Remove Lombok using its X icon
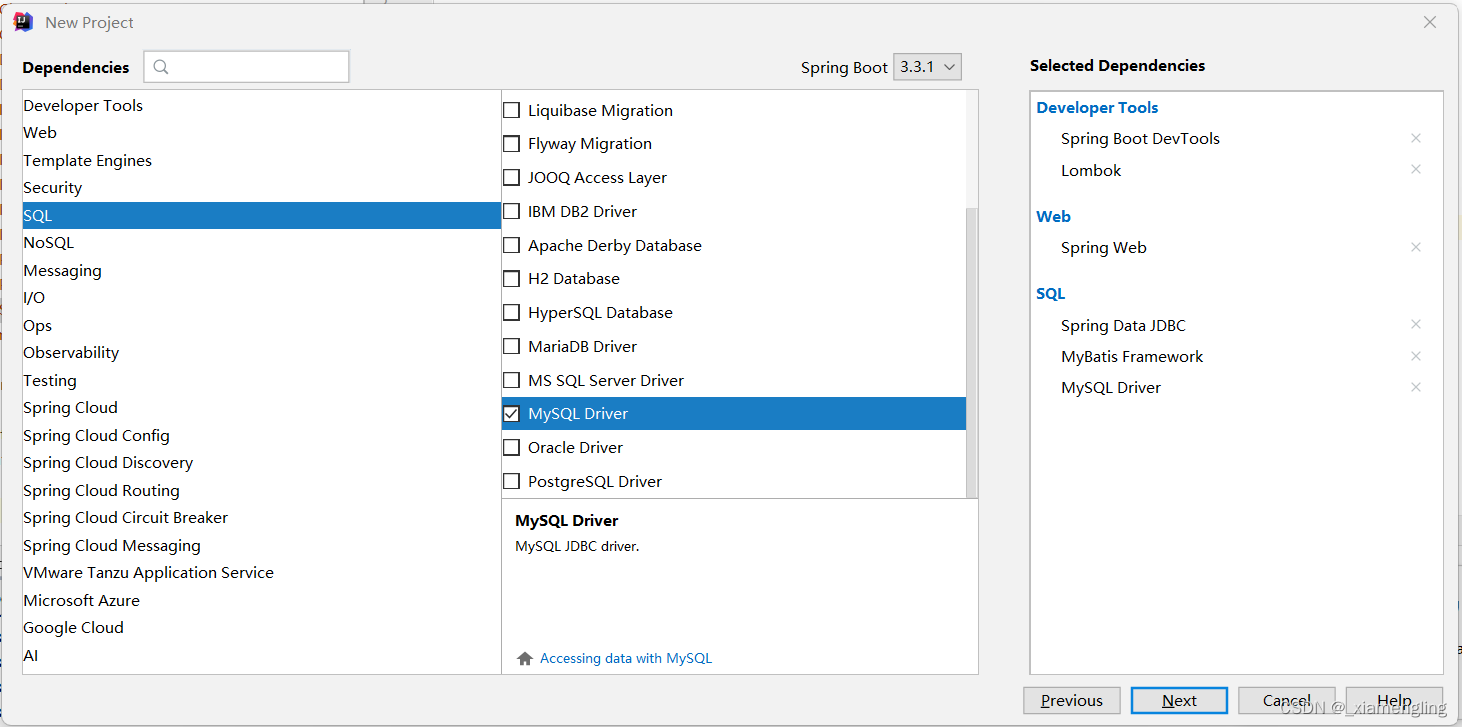Screen dimensions: 1462x727 point(1415,170)
